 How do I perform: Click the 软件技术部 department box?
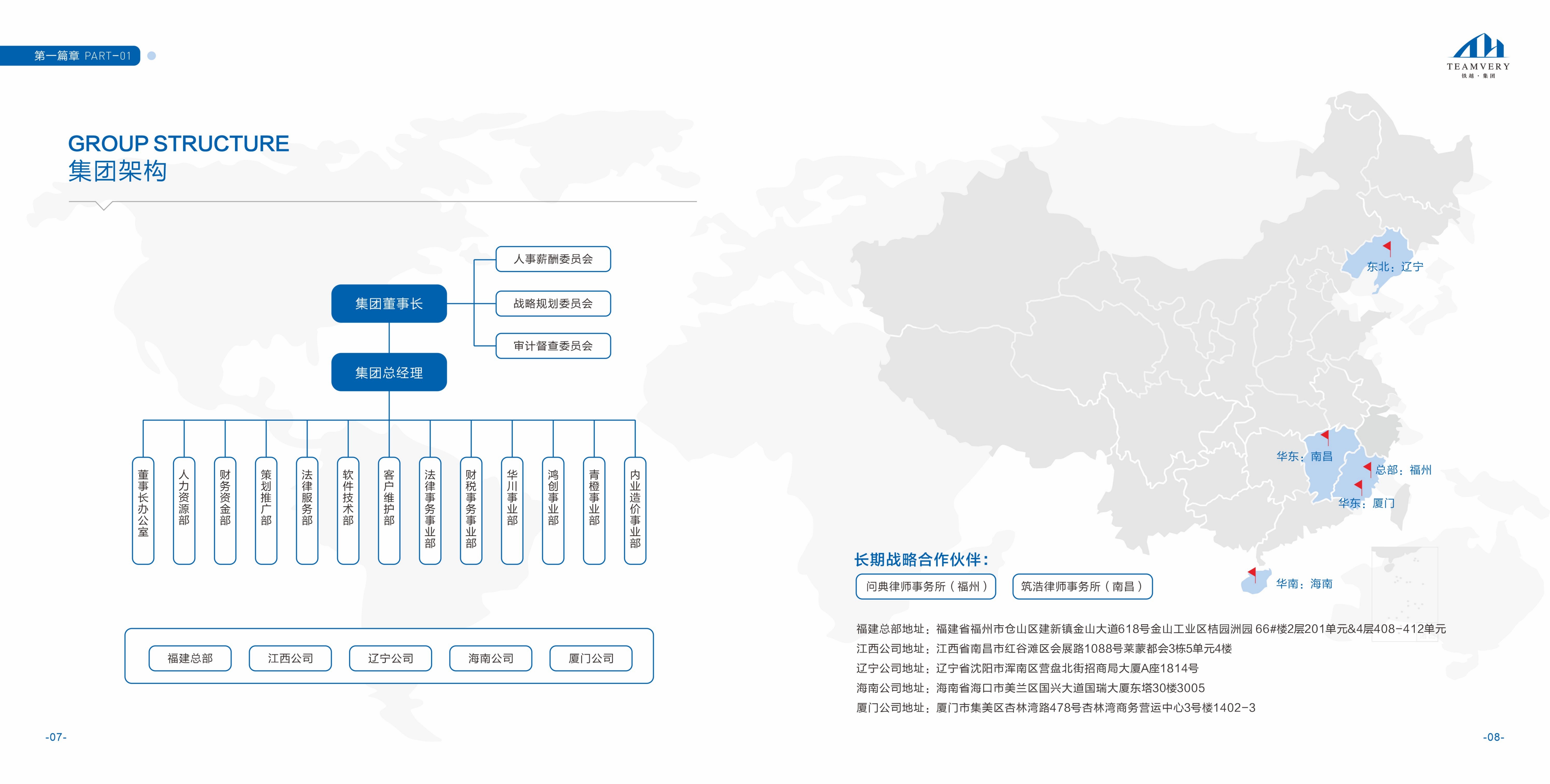coord(348,511)
